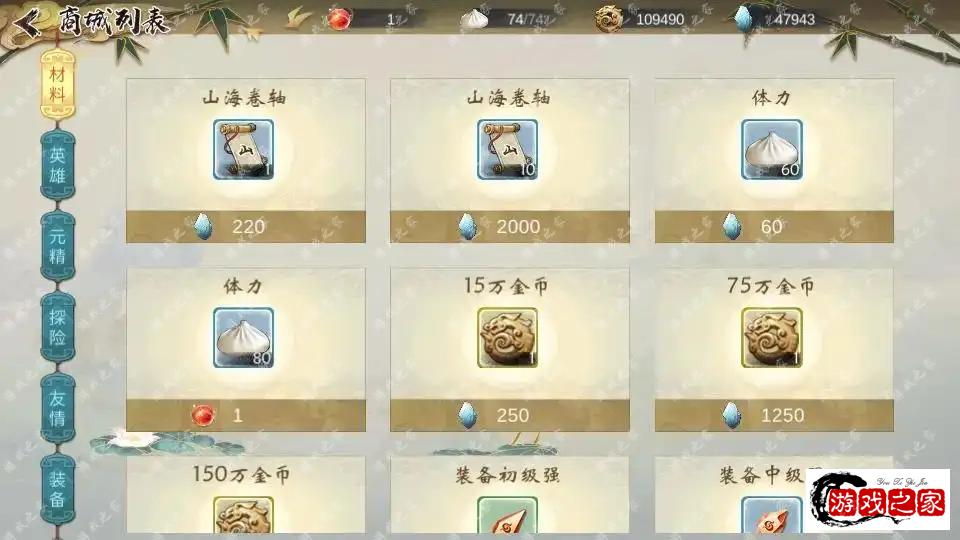Screen dimensions: 960x540
Task: Open the 装备 equipment tab
Action: pos(58,489)
